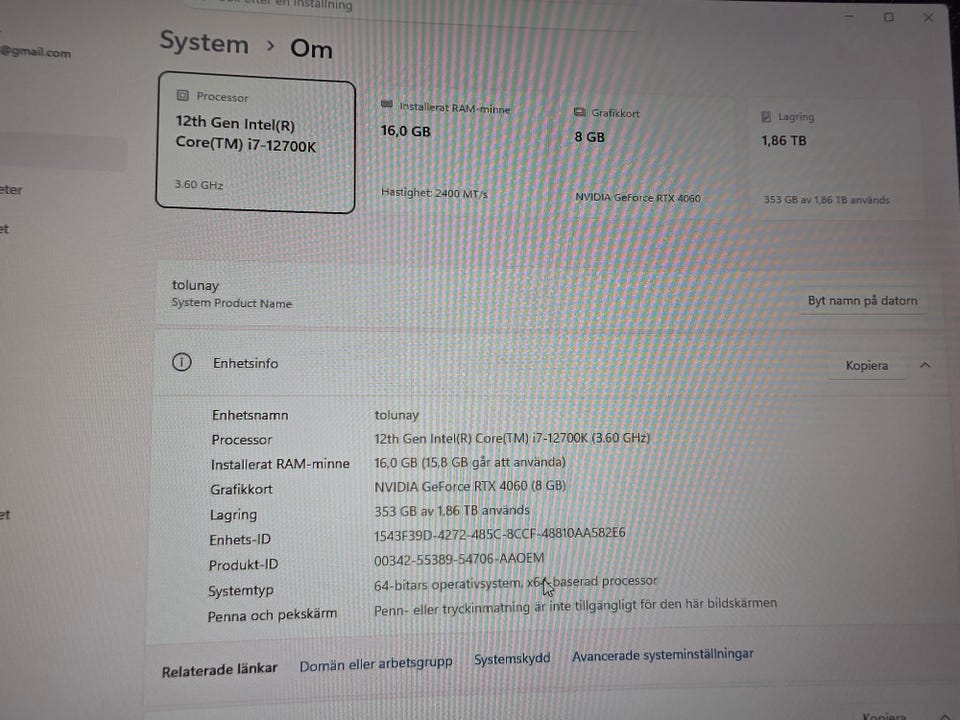This screenshot has height=720, width=960.
Task: Click the gmail.com account text in sidebar
Action: coord(36,52)
